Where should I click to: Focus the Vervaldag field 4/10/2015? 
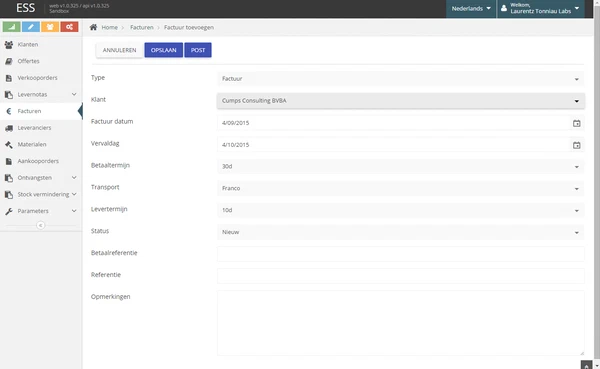coord(394,145)
